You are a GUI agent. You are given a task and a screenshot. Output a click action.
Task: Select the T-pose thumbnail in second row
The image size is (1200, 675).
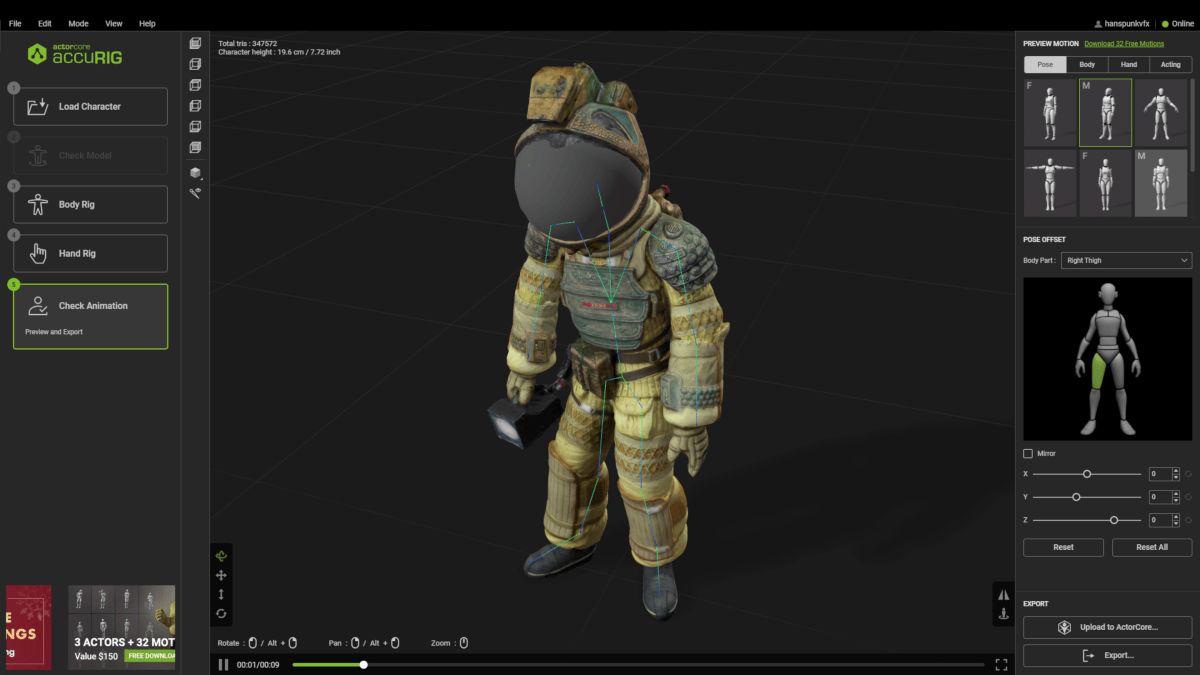tap(1050, 183)
